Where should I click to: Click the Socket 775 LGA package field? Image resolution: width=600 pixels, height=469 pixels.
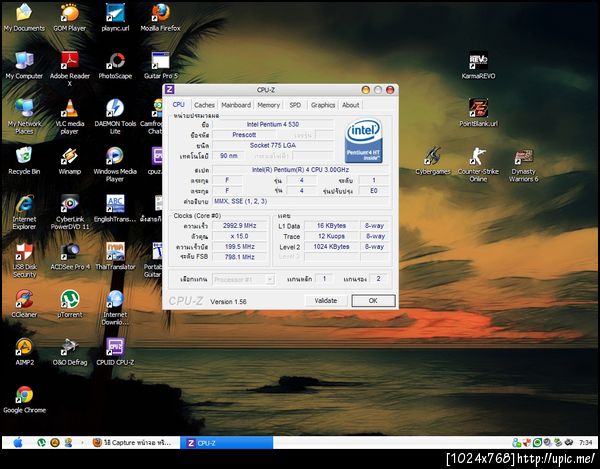(273, 145)
